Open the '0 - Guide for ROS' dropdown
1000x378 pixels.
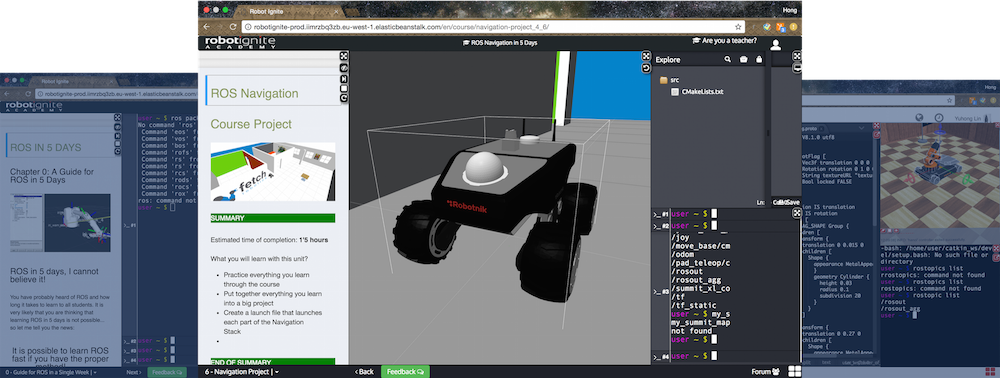point(50,372)
